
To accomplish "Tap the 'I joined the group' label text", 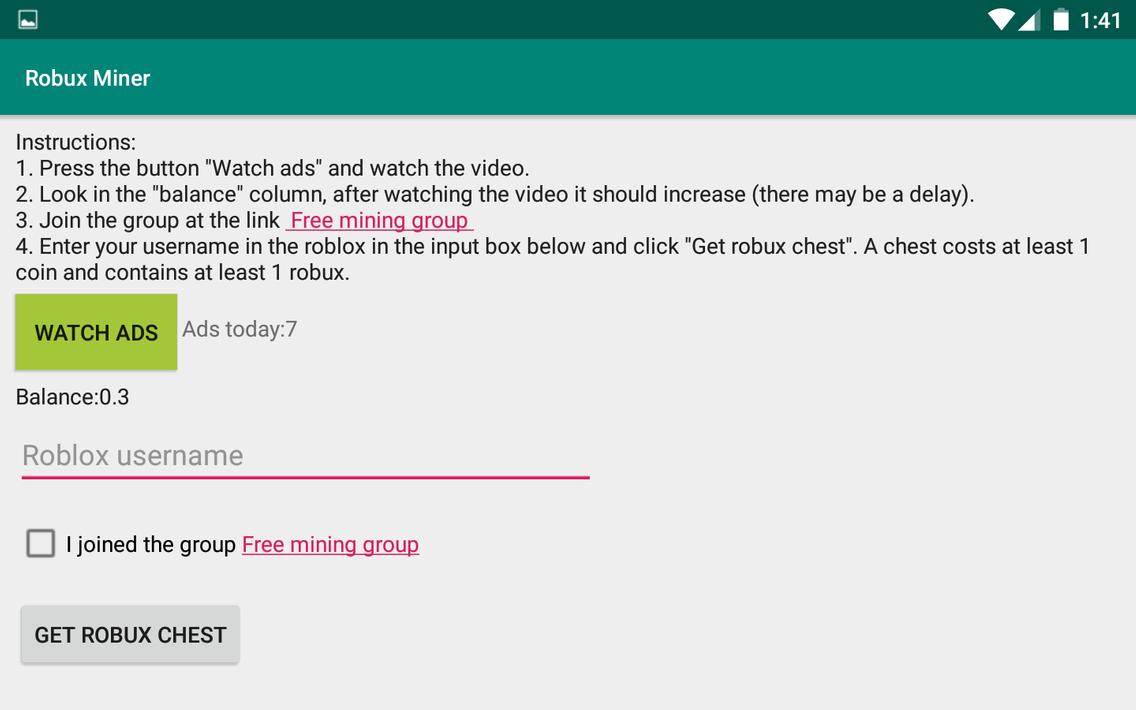I will click(x=151, y=544).
